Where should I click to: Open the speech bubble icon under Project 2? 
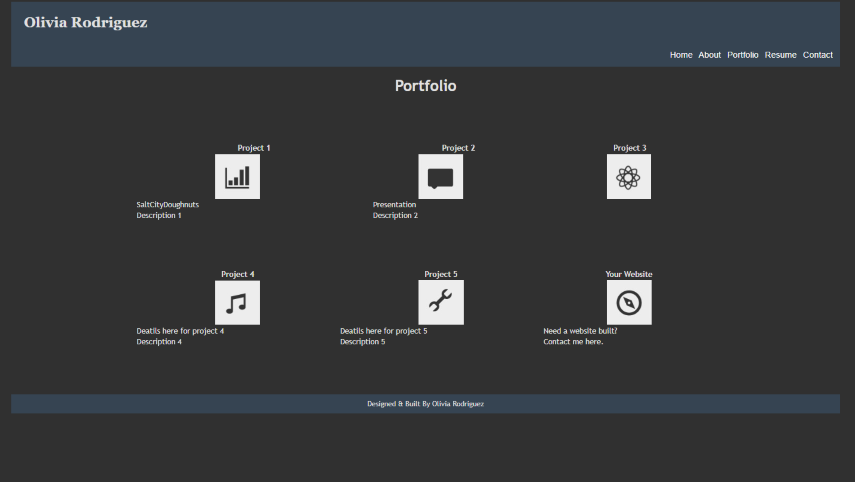pos(440,177)
